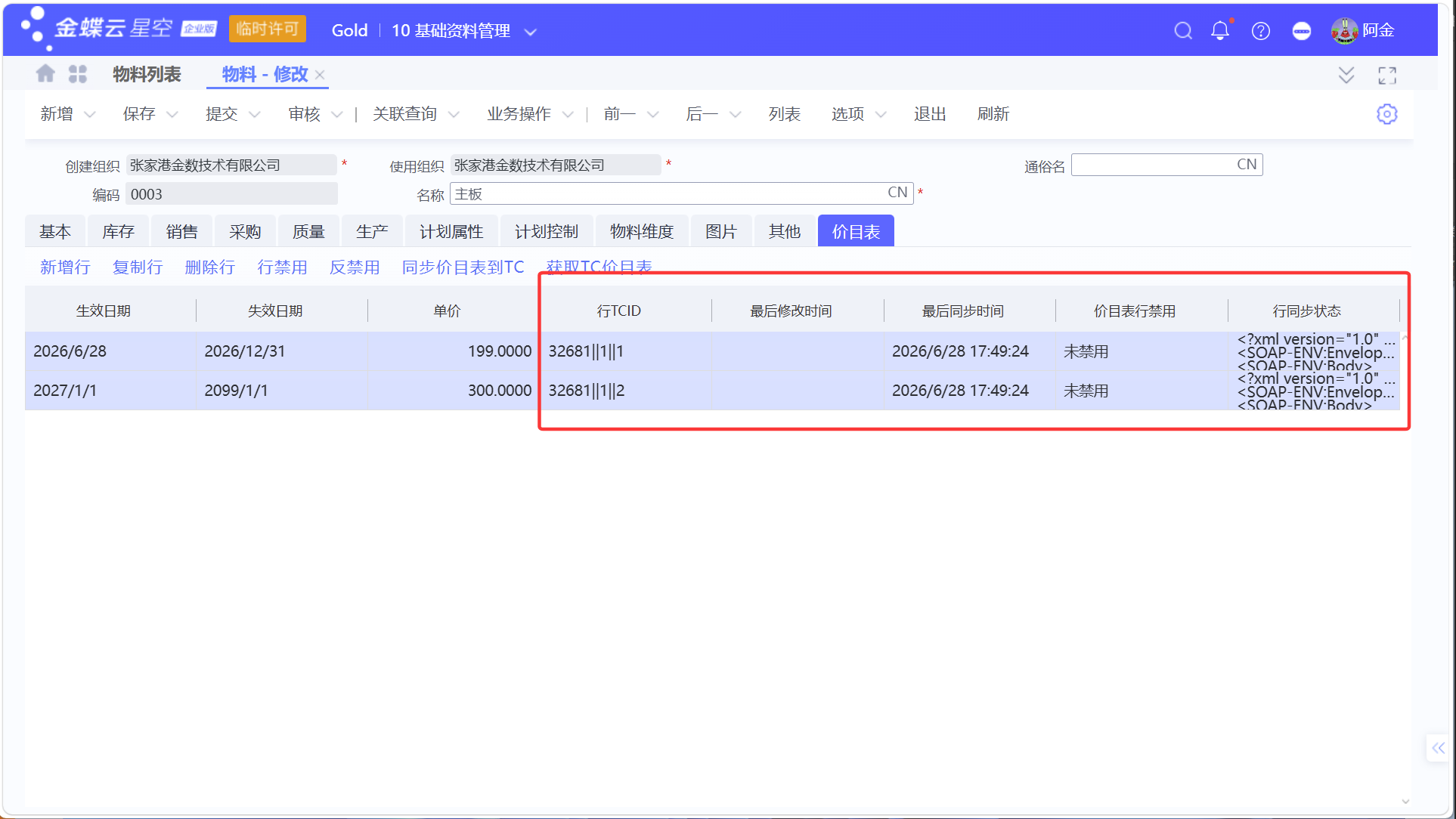1456x819 pixels.
Task: Switch to the 图片 tab
Action: point(721,231)
